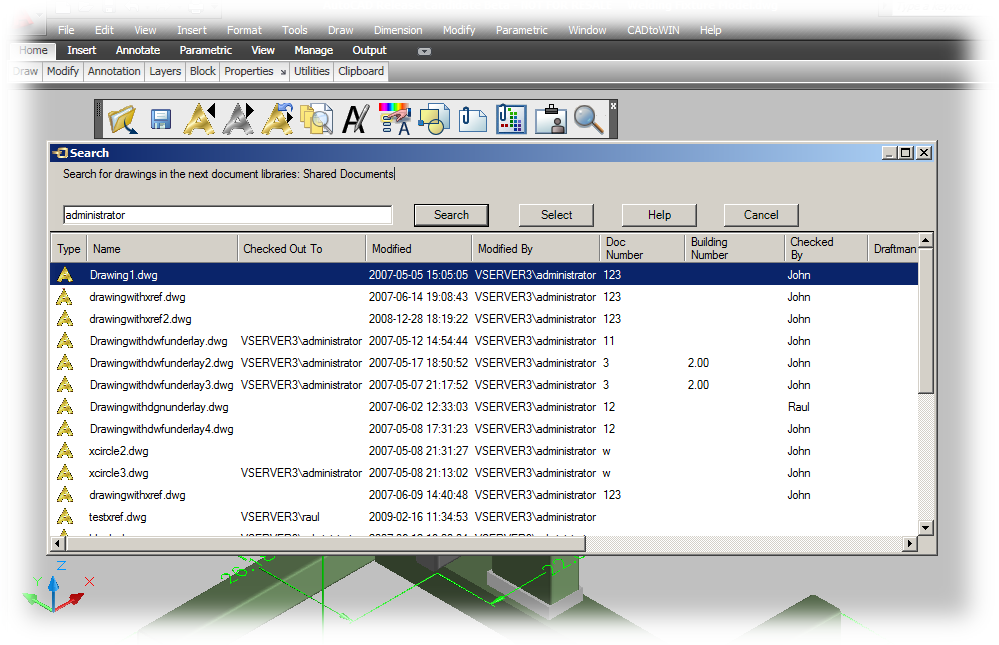
Task: Open the Clipboard ribbon panel
Action: coord(361,71)
